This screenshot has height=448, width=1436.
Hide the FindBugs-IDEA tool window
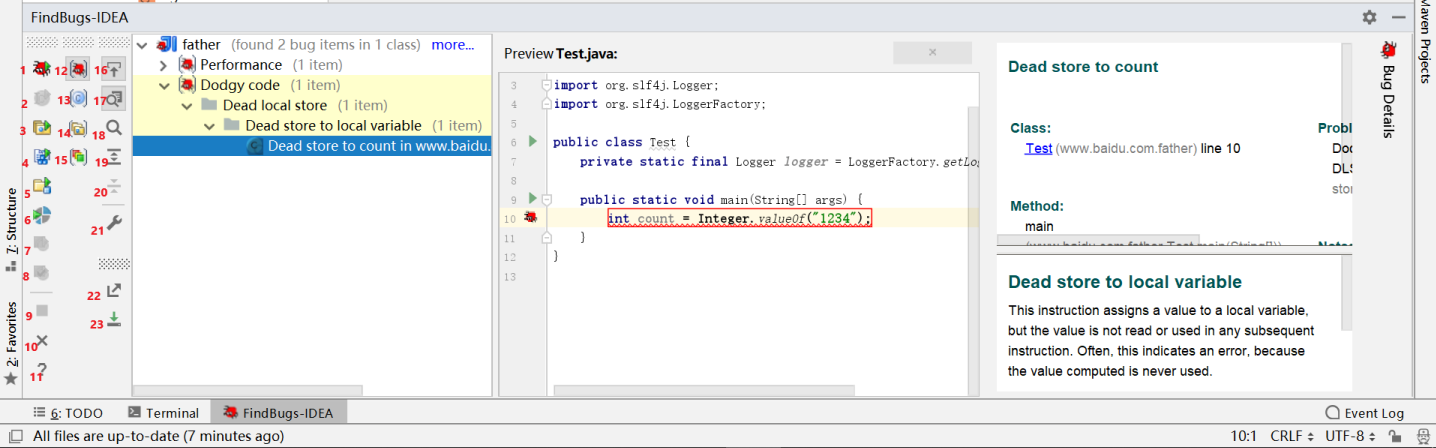point(1399,17)
